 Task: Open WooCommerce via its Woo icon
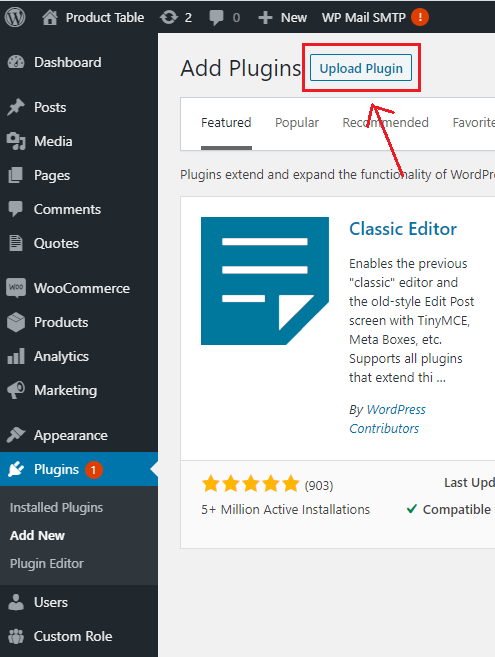coord(16,288)
